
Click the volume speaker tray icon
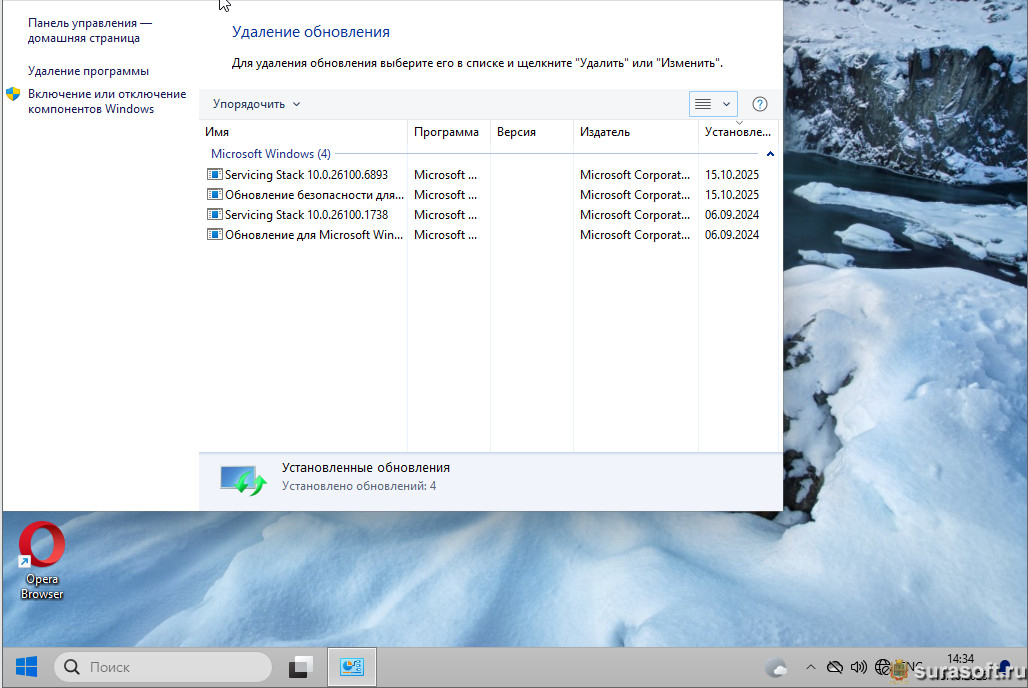coord(858,667)
